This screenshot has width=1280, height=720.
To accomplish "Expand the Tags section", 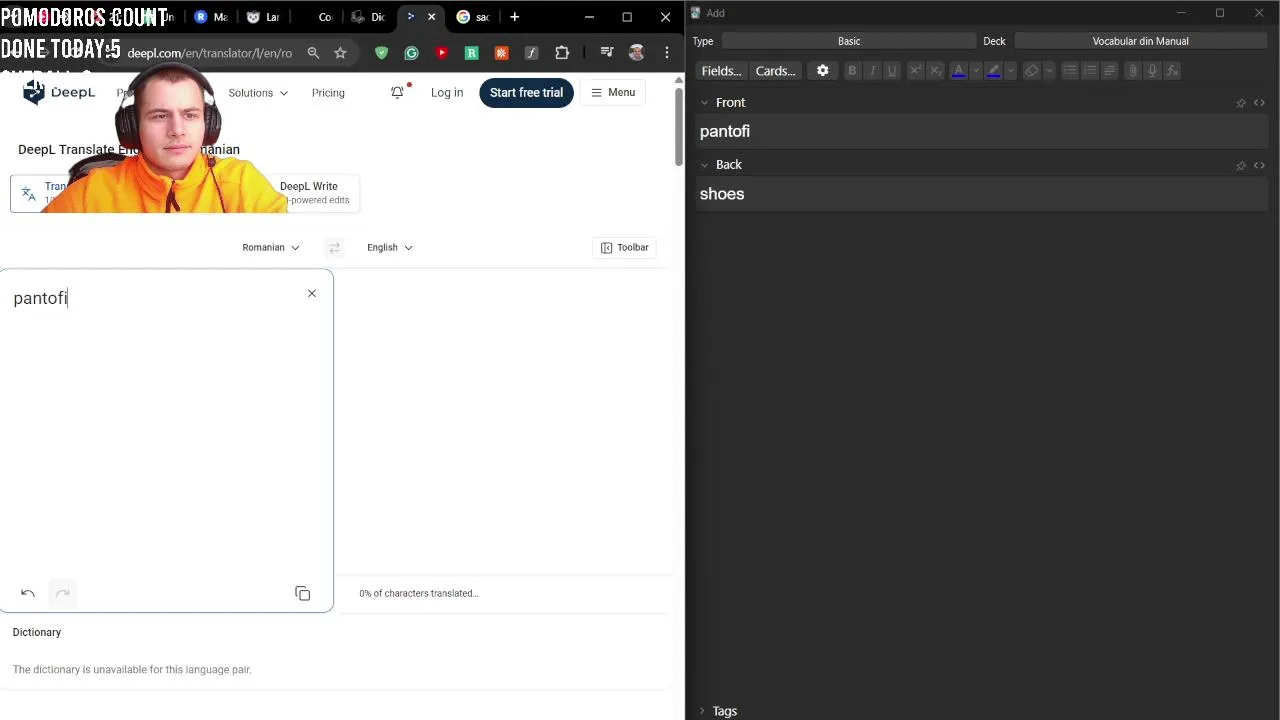I will pos(702,711).
